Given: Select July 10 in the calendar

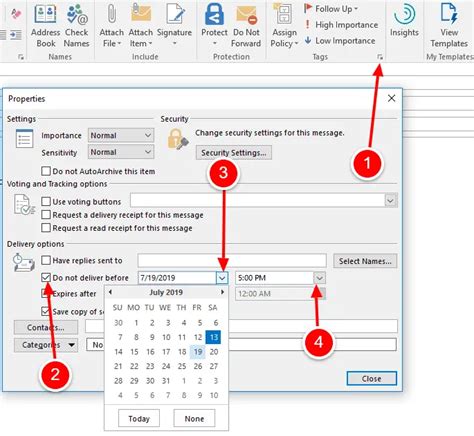Looking at the screenshot, I should (x=166, y=337).
